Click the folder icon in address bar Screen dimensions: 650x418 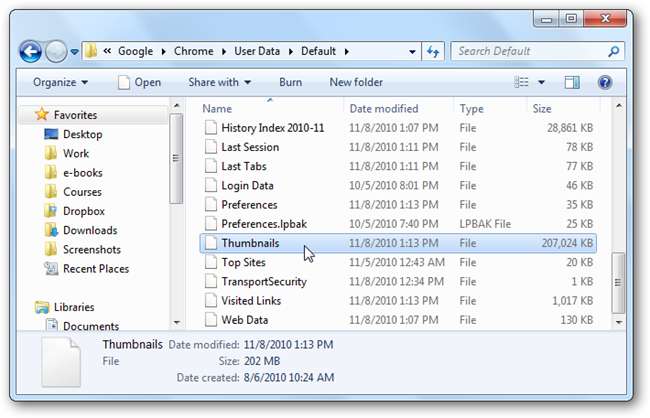[x=91, y=51]
